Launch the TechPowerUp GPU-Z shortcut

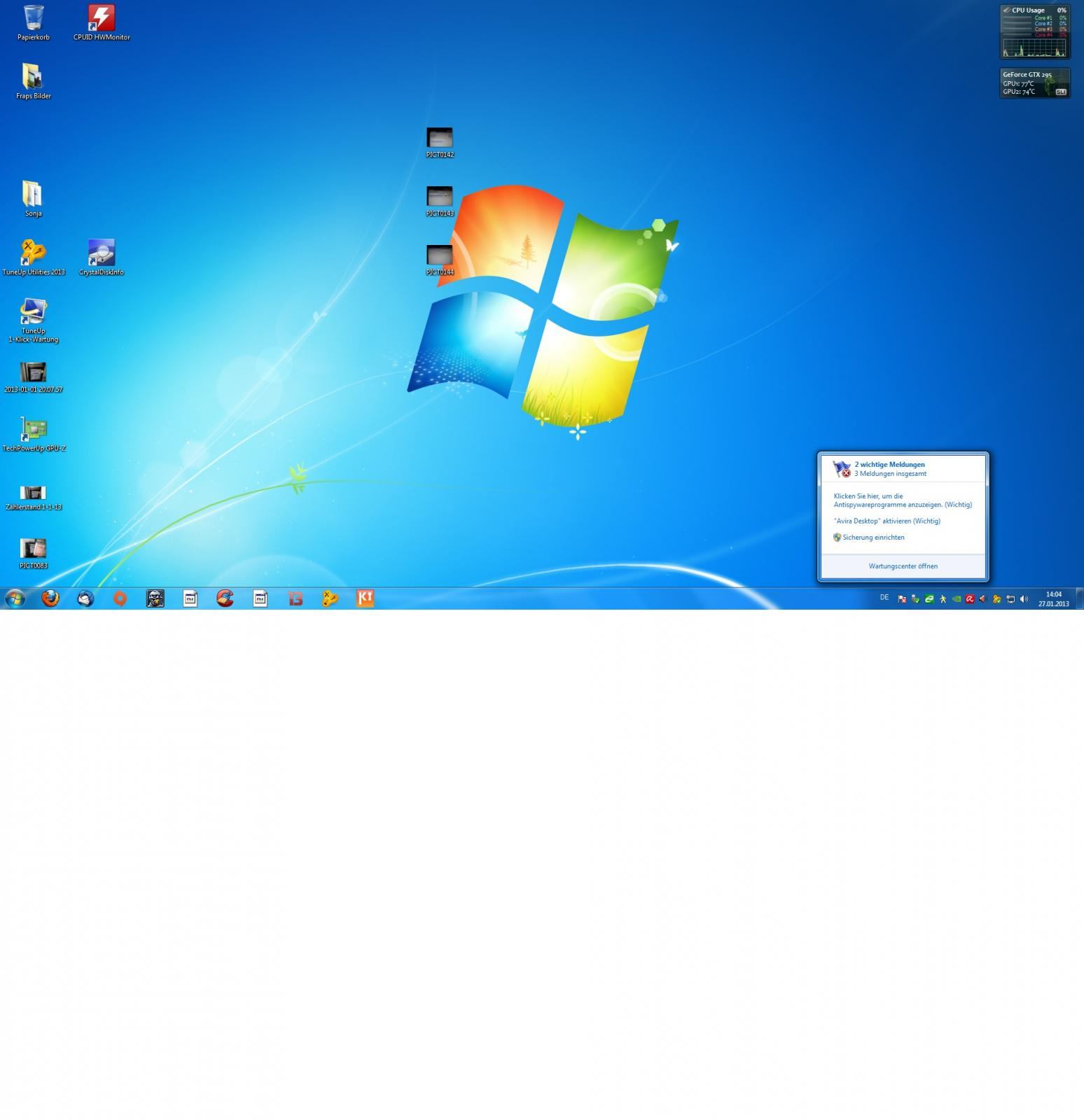pyautogui.click(x=34, y=434)
